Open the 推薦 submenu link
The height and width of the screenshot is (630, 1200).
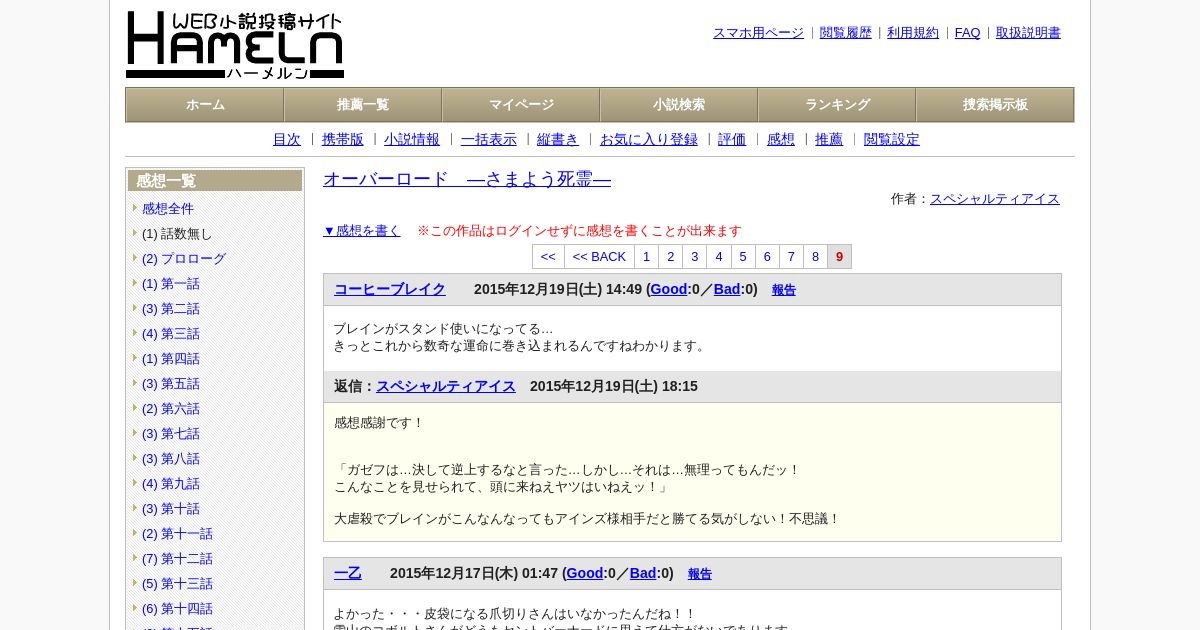[829, 140]
